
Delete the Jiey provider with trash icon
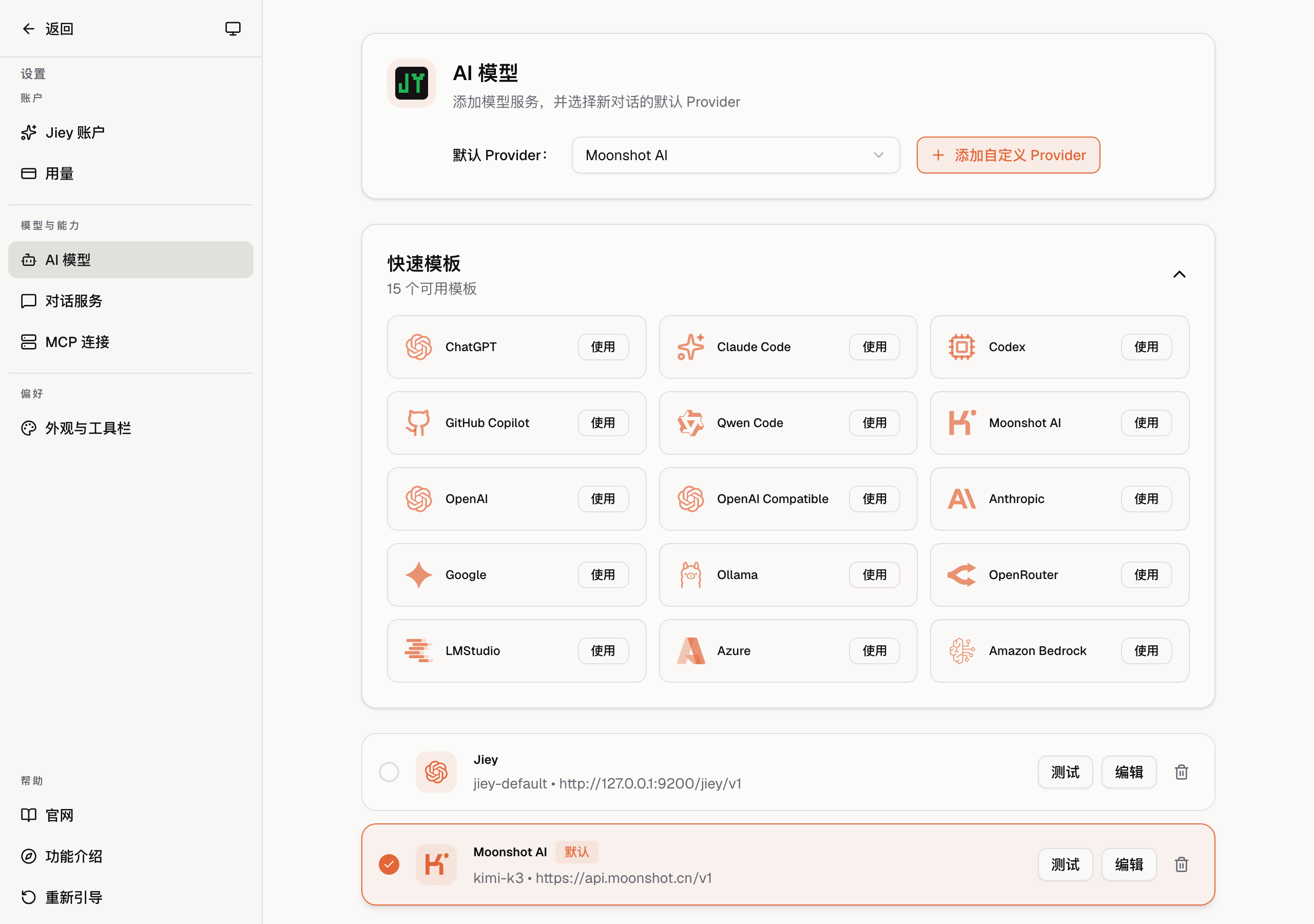point(1181,772)
